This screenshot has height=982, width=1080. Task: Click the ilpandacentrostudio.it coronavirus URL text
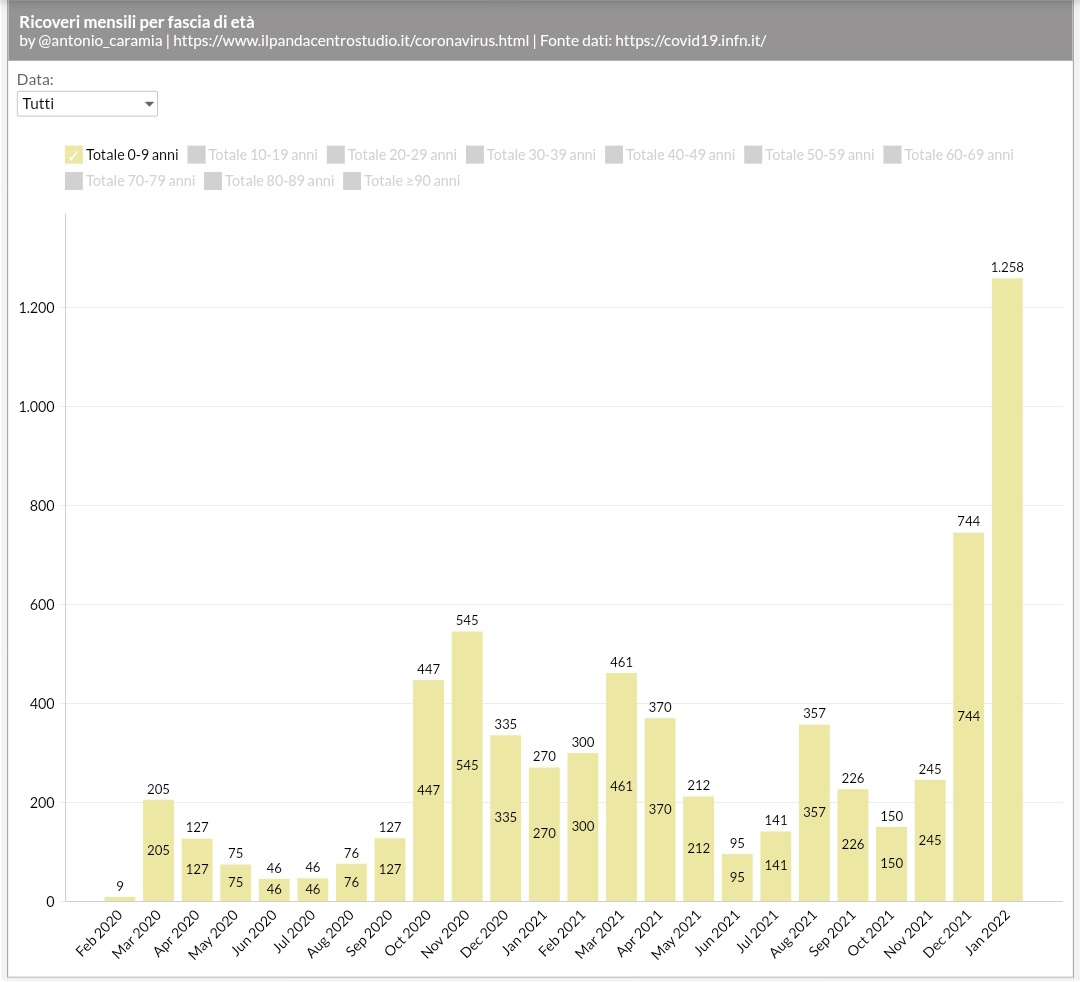pyautogui.click(x=351, y=41)
